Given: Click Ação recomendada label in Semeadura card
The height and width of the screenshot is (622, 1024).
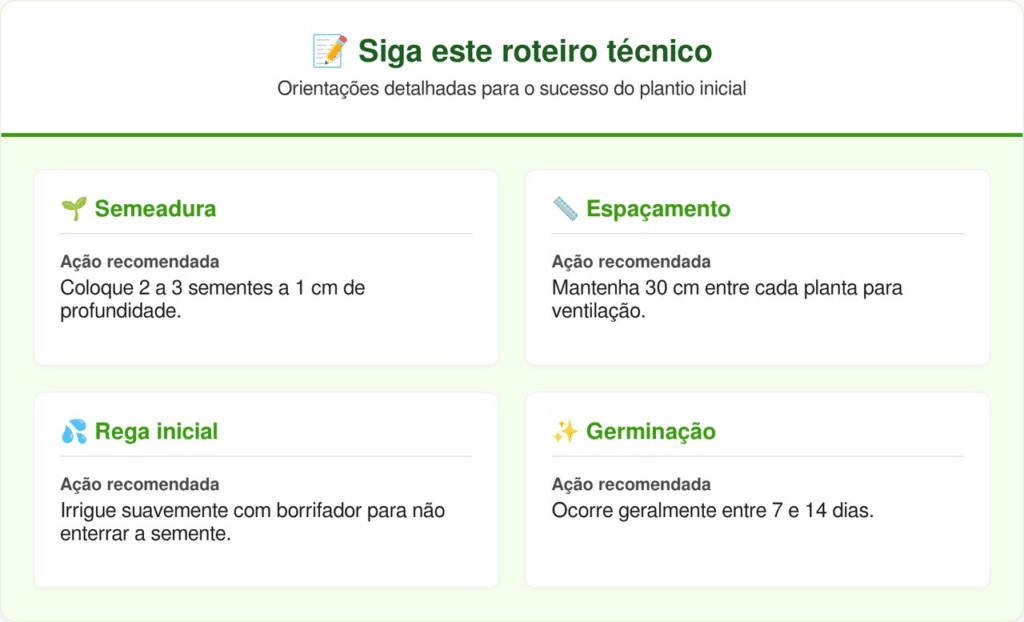Looking at the screenshot, I should pos(139,262).
